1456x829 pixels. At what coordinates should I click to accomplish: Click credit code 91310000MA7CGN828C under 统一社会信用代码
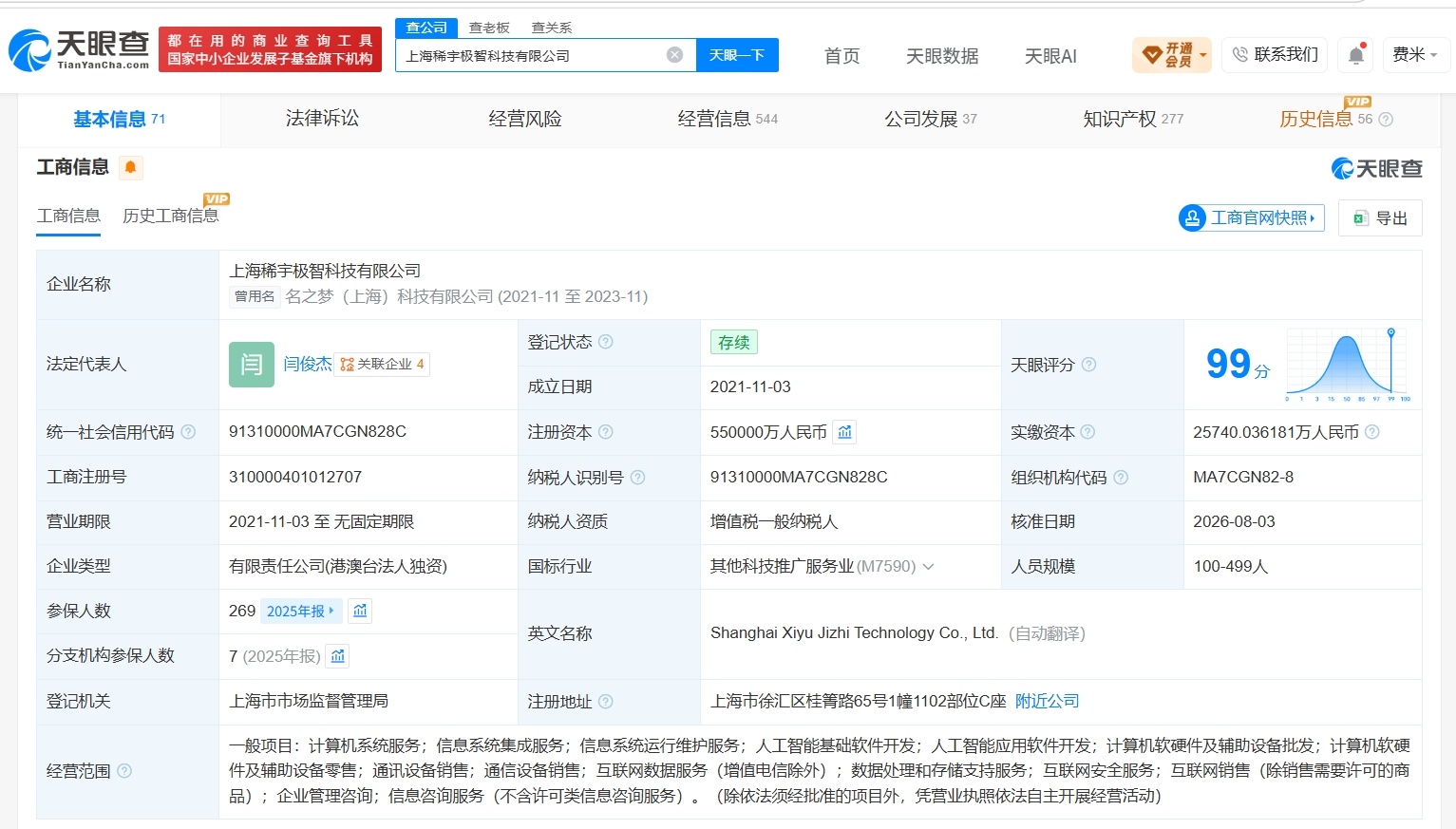point(317,432)
